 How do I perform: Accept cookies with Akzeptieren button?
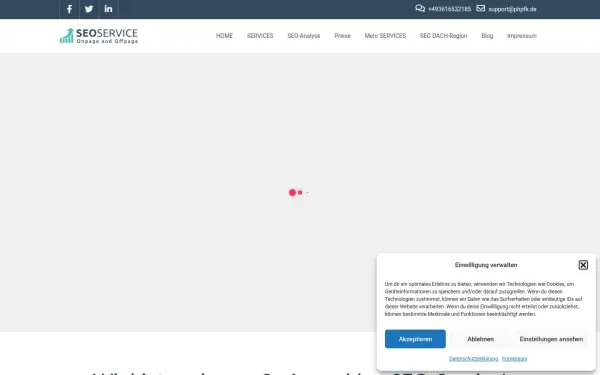point(415,339)
